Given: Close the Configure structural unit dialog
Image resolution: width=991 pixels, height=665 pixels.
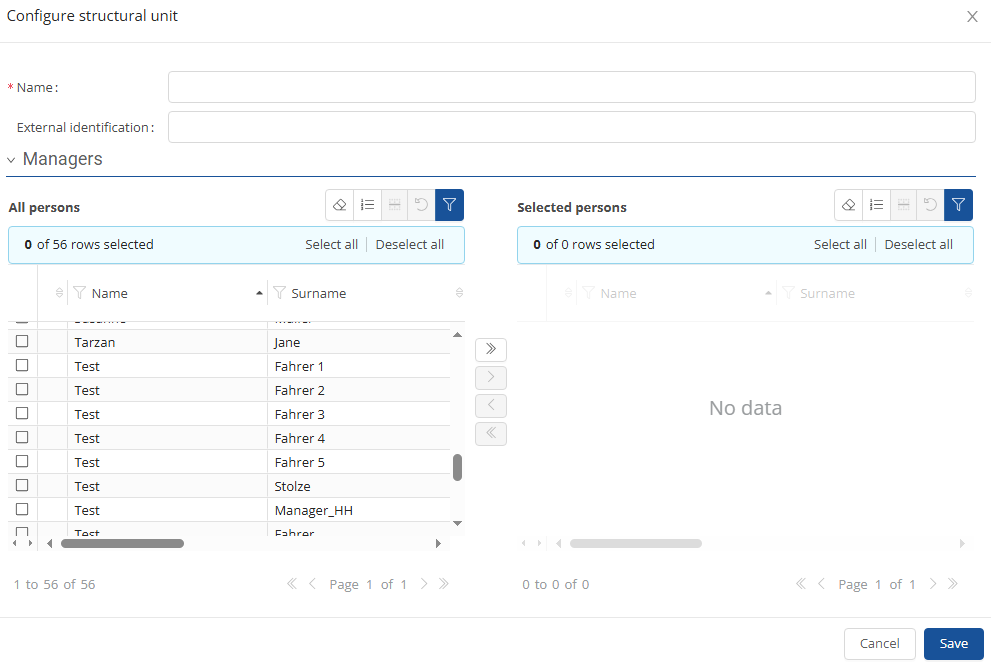Looking at the screenshot, I should (x=972, y=17).
